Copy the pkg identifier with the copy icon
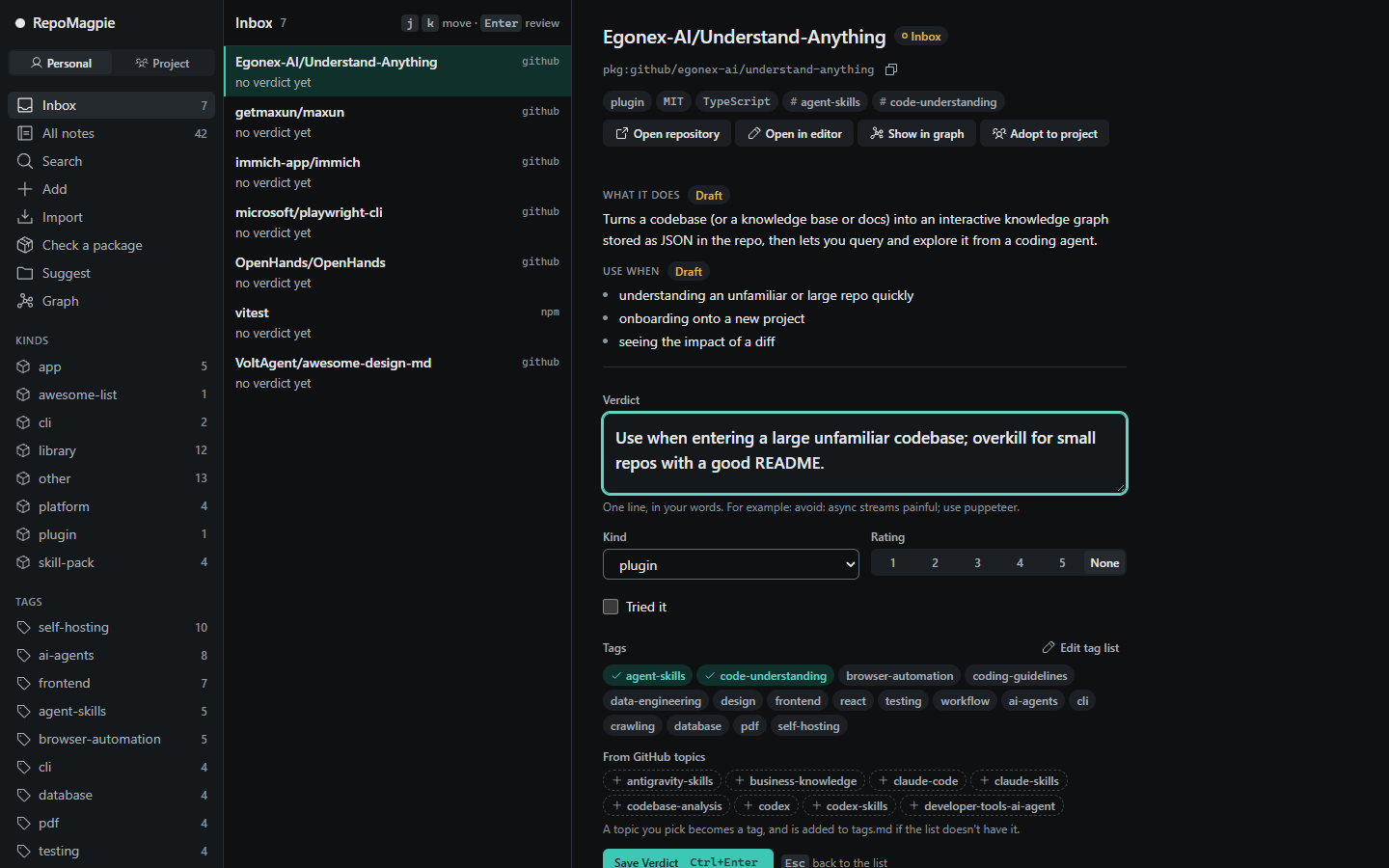This screenshot has width=1389, height=868. click(891, 69)
